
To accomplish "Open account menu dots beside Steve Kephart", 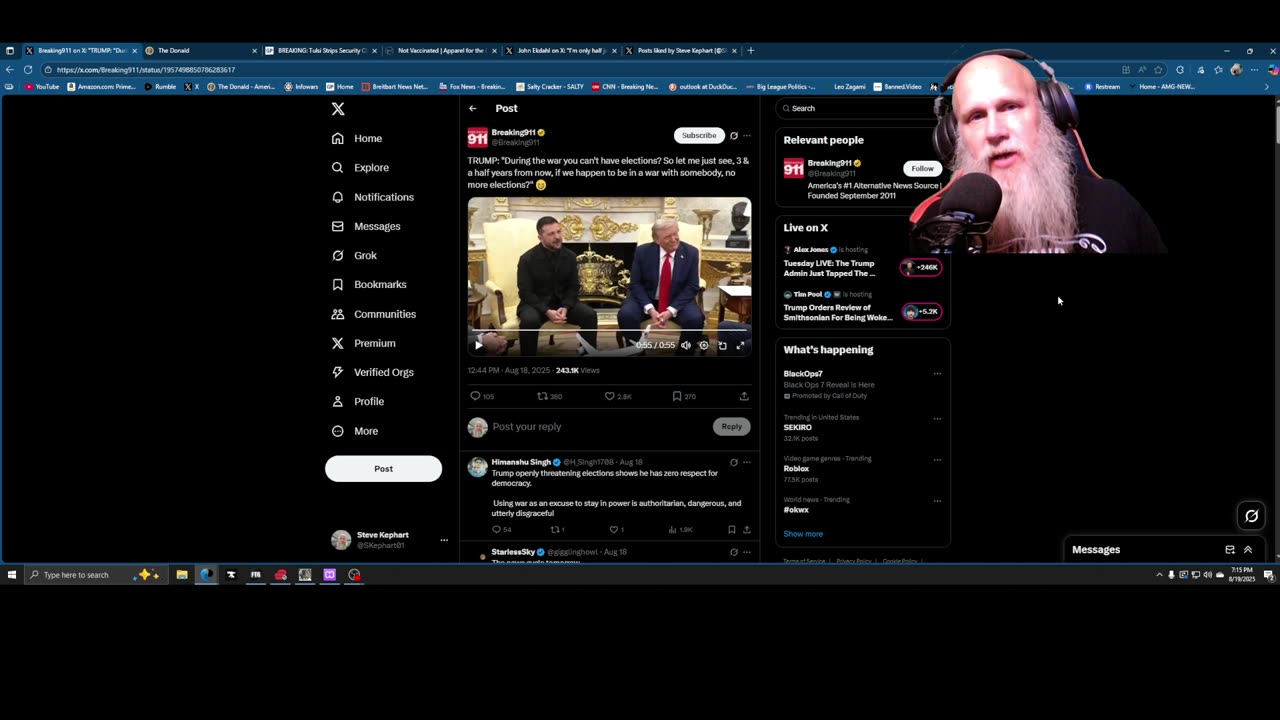I will pos(444,540).
